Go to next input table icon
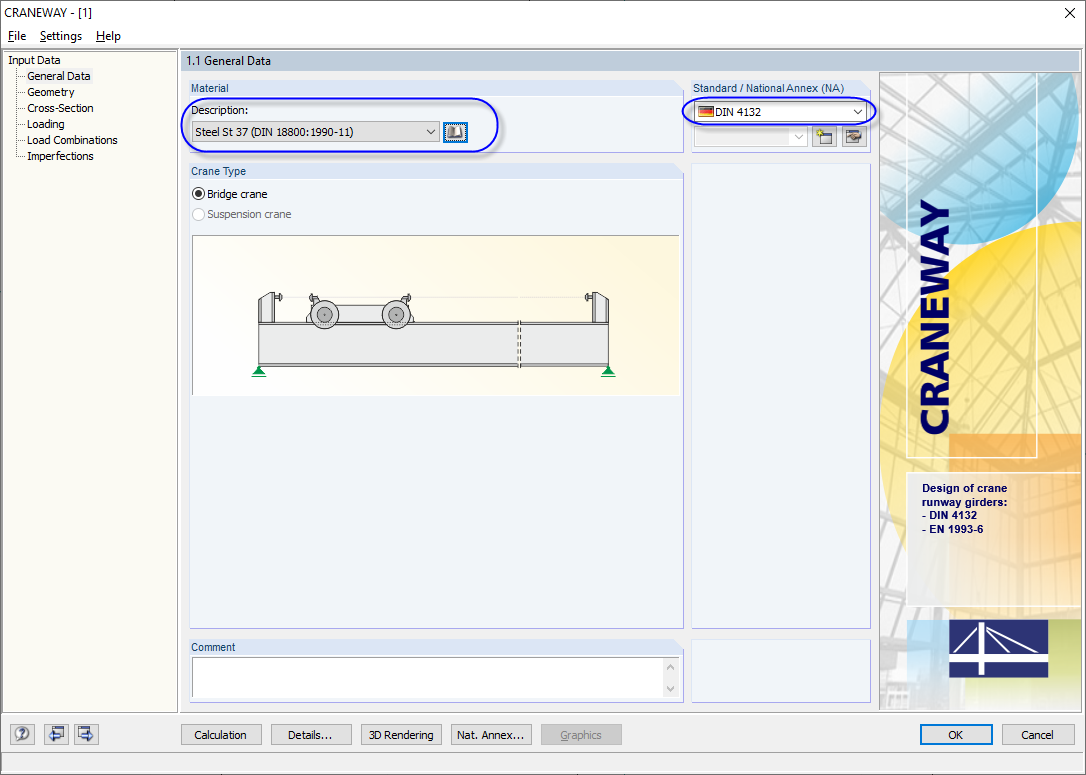 point(86,734)
